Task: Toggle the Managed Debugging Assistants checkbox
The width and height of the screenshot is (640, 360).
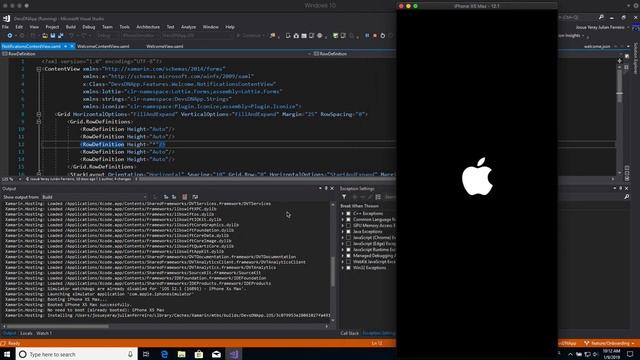Action: 348,256
